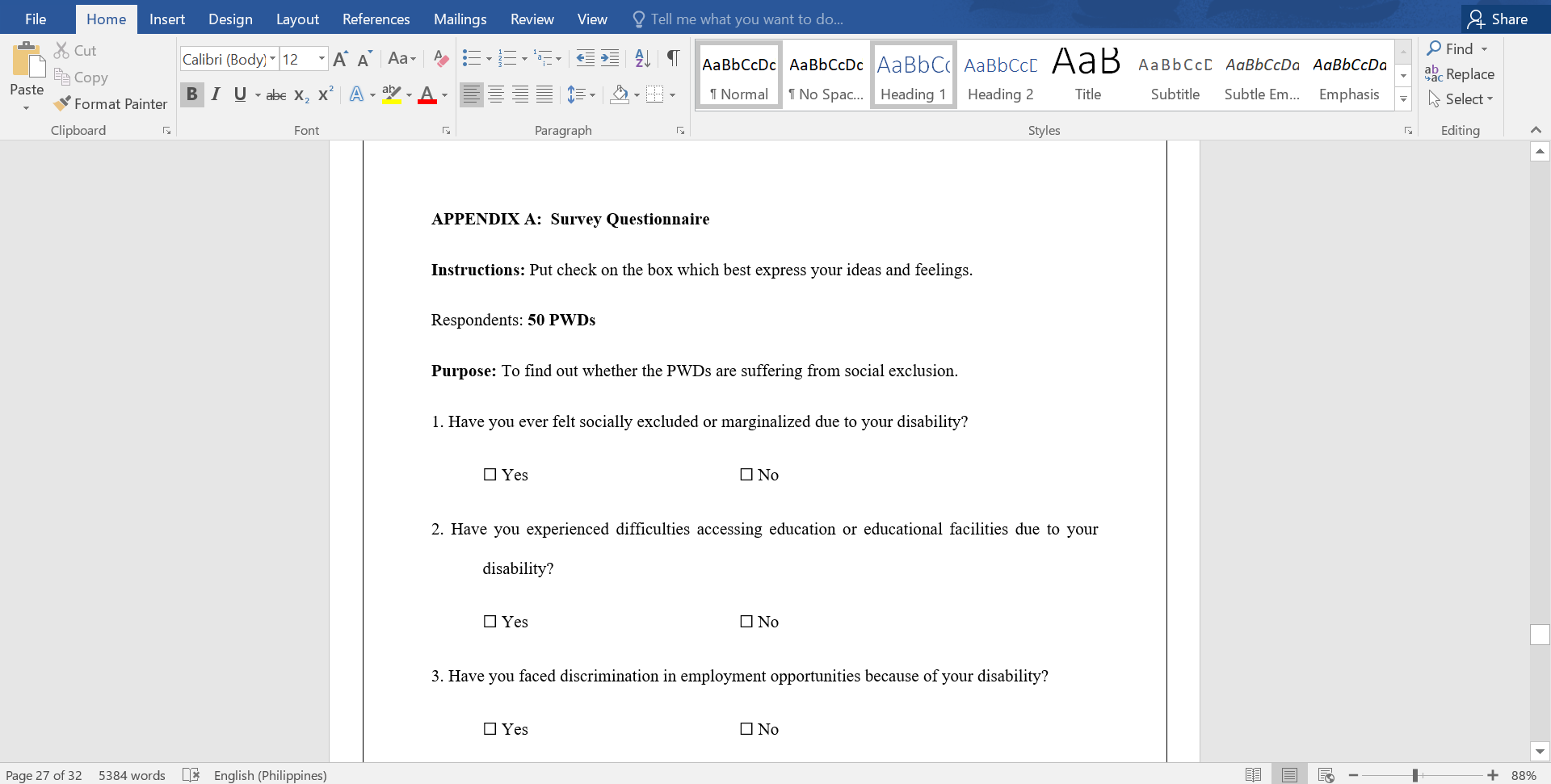Click the Paste clipboard icon
Image resolution: width=1551 pixels, height=784 pixels.
click(27, 61)
